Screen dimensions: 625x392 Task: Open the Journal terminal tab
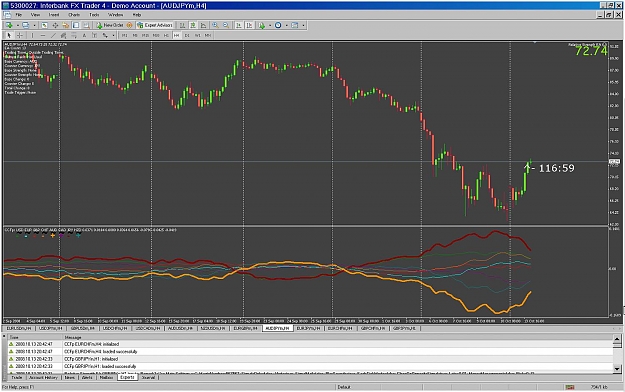(x=148, y=377)
